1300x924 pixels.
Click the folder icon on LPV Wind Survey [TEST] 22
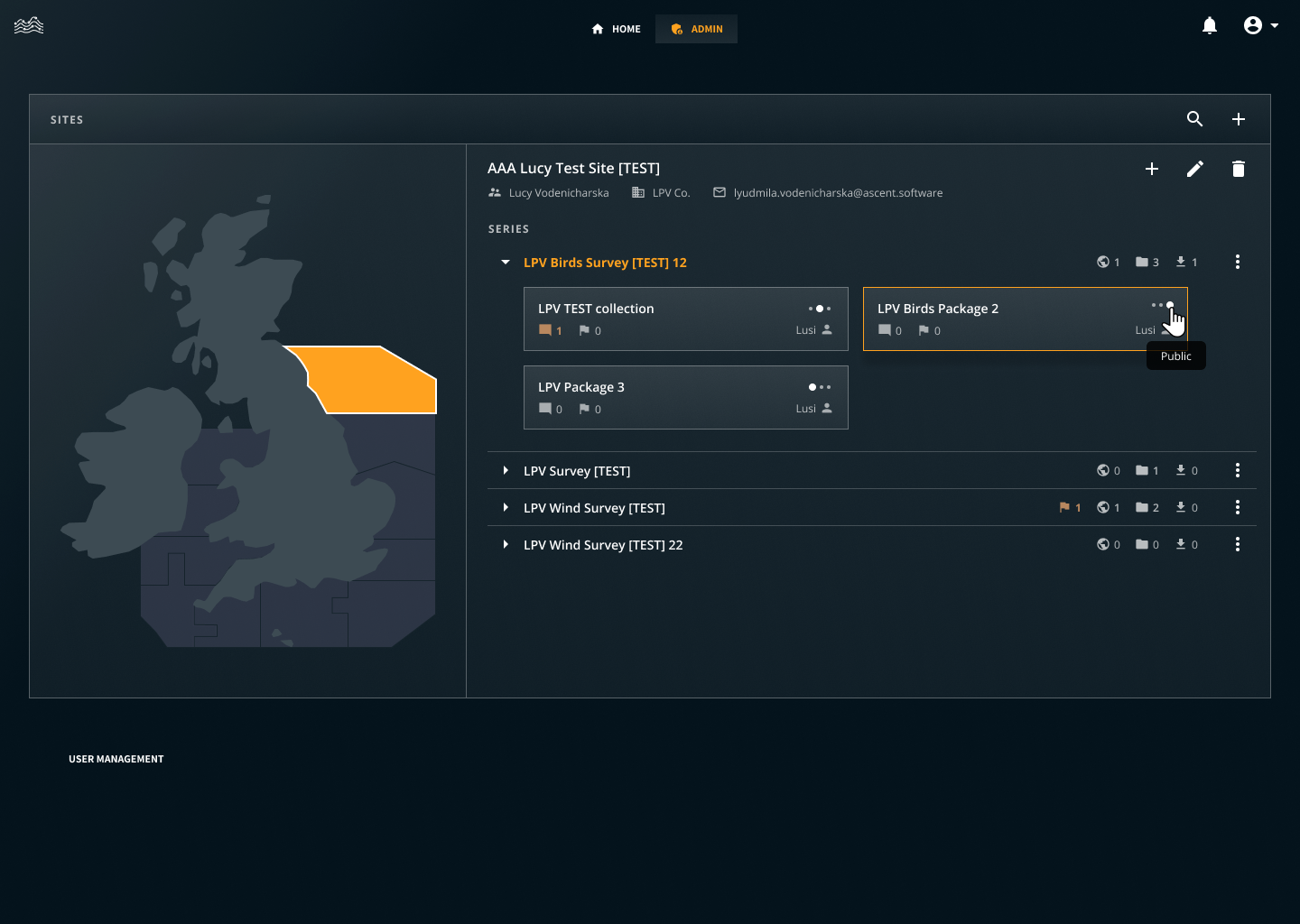pyautogui.click(x=1142, y=544)
